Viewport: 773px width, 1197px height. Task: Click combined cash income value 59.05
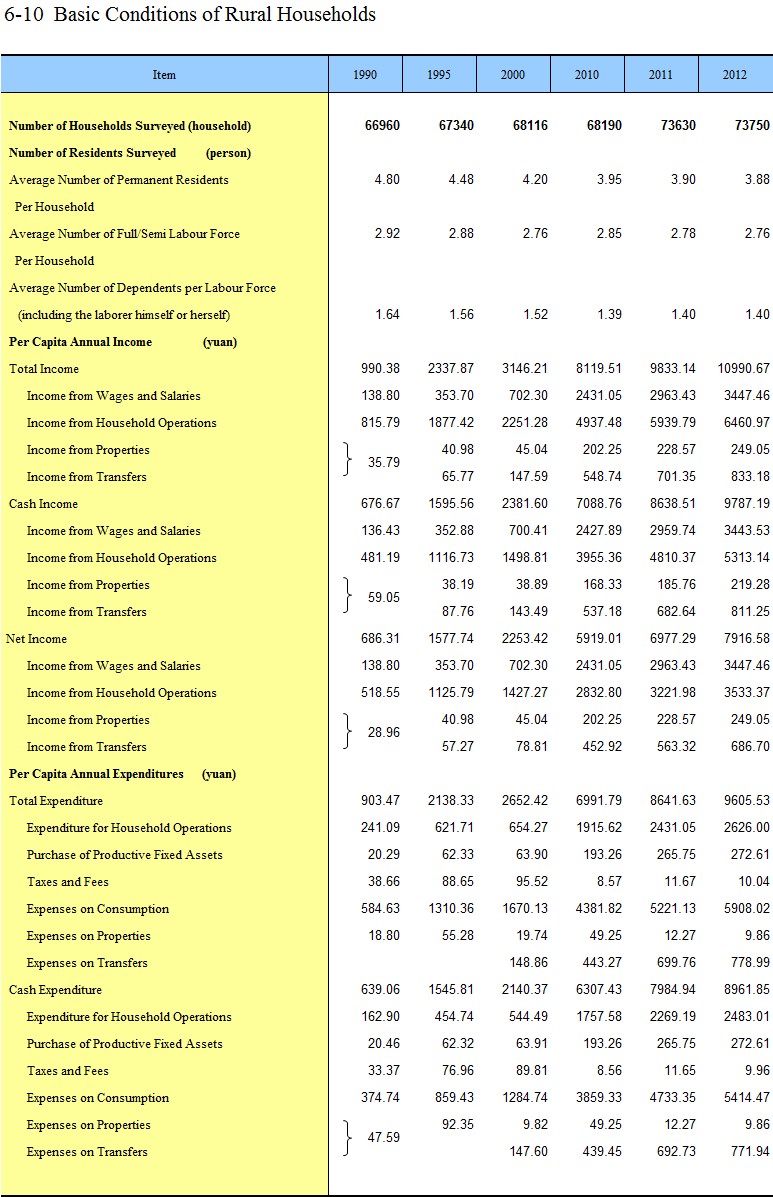(384, 598)
